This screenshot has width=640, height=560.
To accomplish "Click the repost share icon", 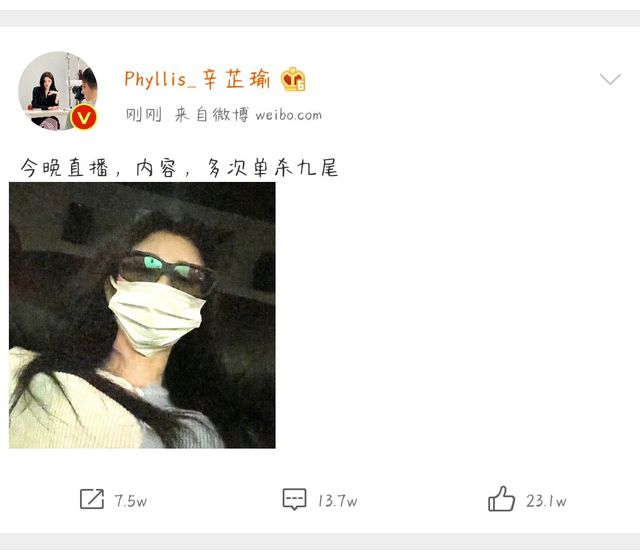I will (x=92, y=499).
